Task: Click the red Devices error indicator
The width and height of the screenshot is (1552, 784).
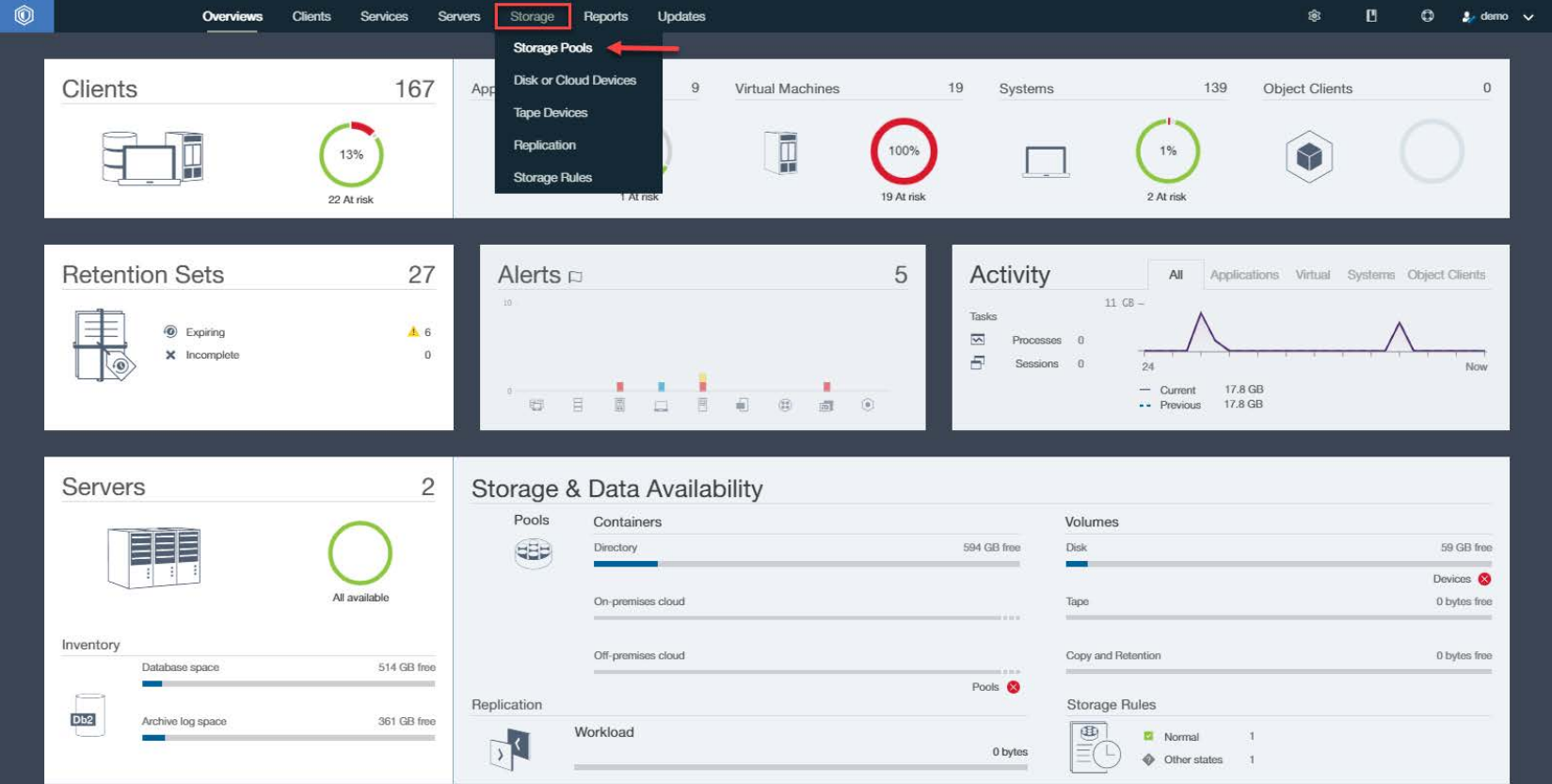Action: (x=1484, y=579)
